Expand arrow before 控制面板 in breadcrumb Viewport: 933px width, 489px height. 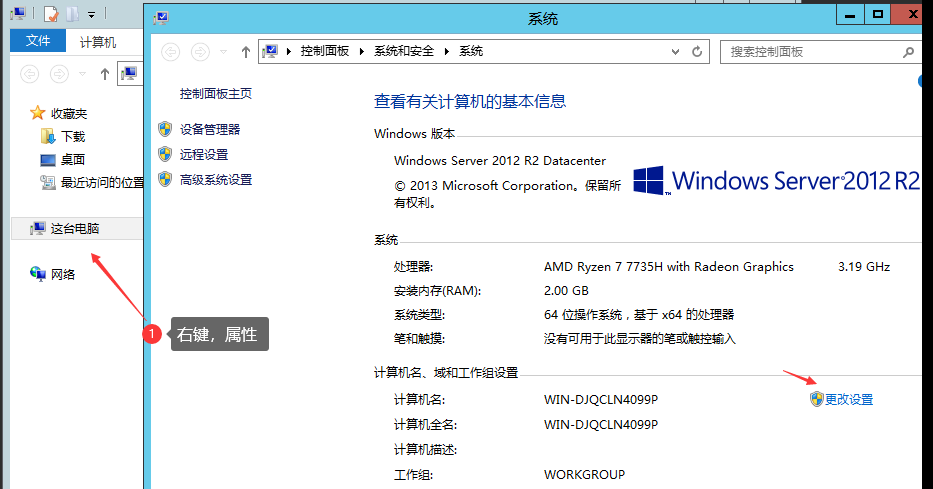[289, 52]
